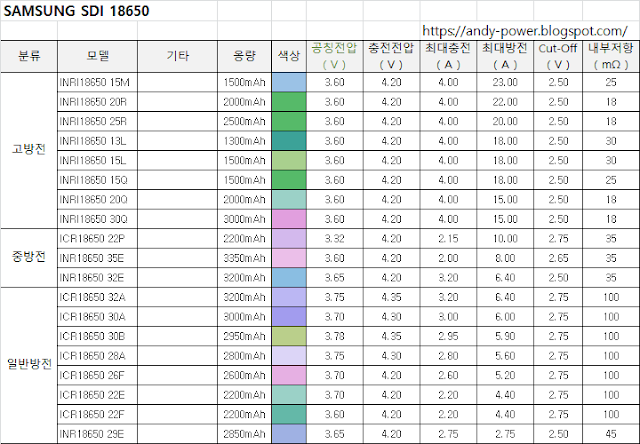Select model cell ICR18650 22F

[x=98, y=414]
